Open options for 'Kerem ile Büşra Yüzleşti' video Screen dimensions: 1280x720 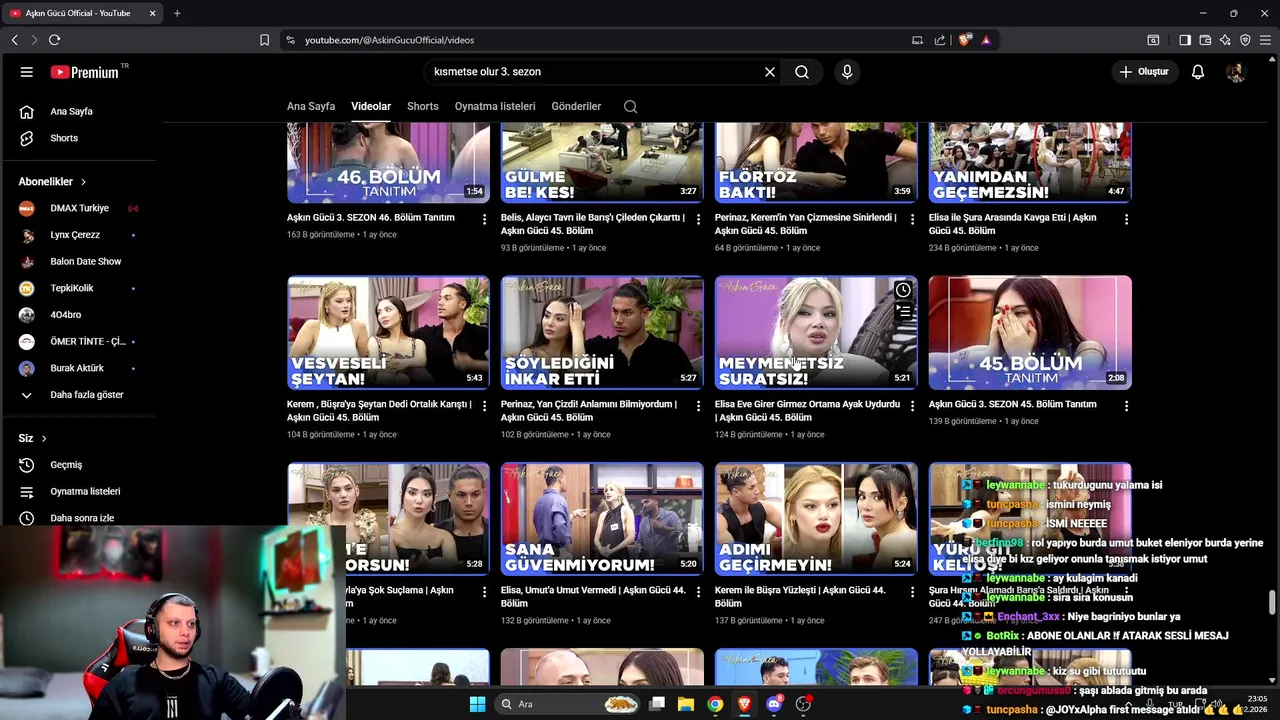pos(912,592)
